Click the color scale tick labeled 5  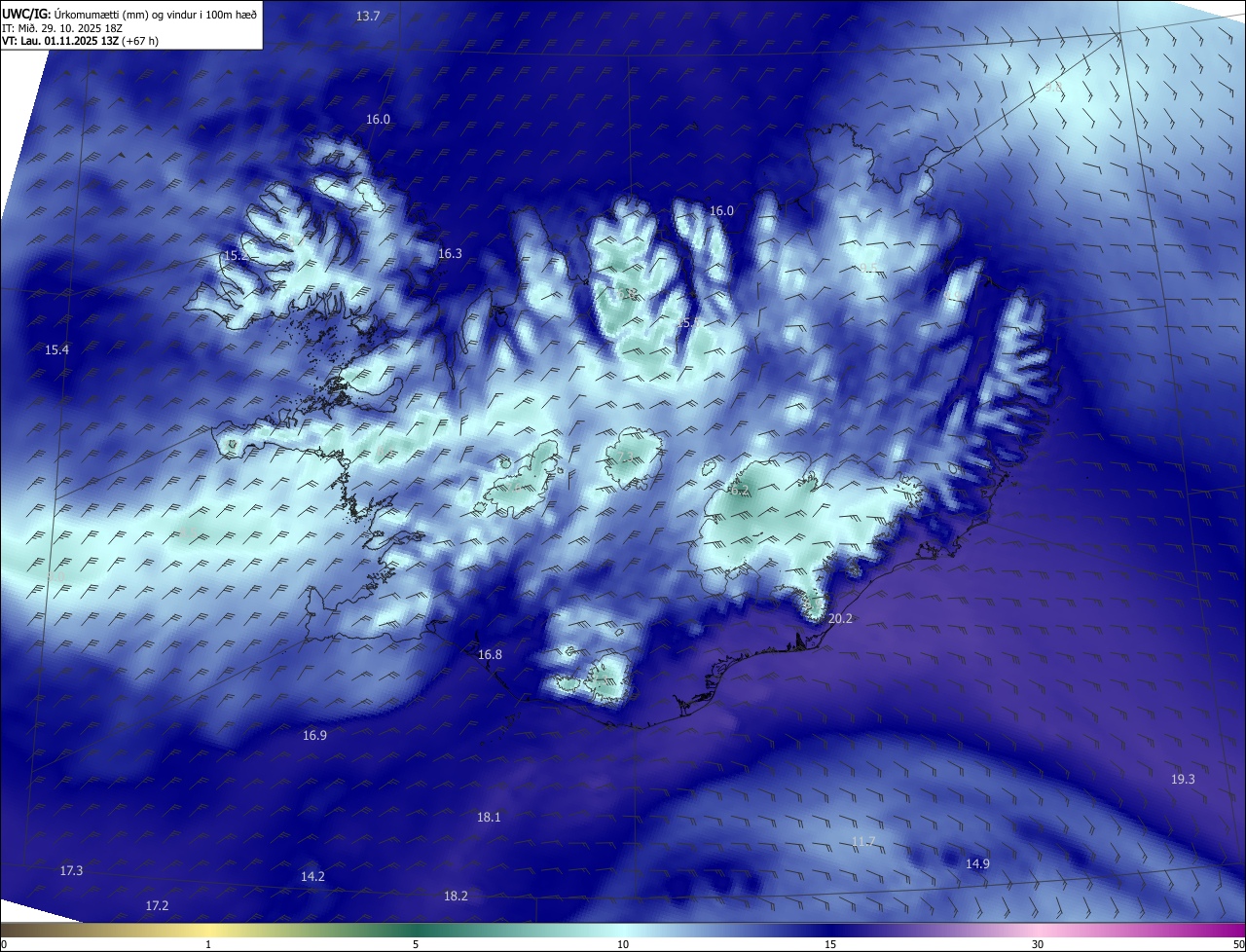[x=416, y=944]
